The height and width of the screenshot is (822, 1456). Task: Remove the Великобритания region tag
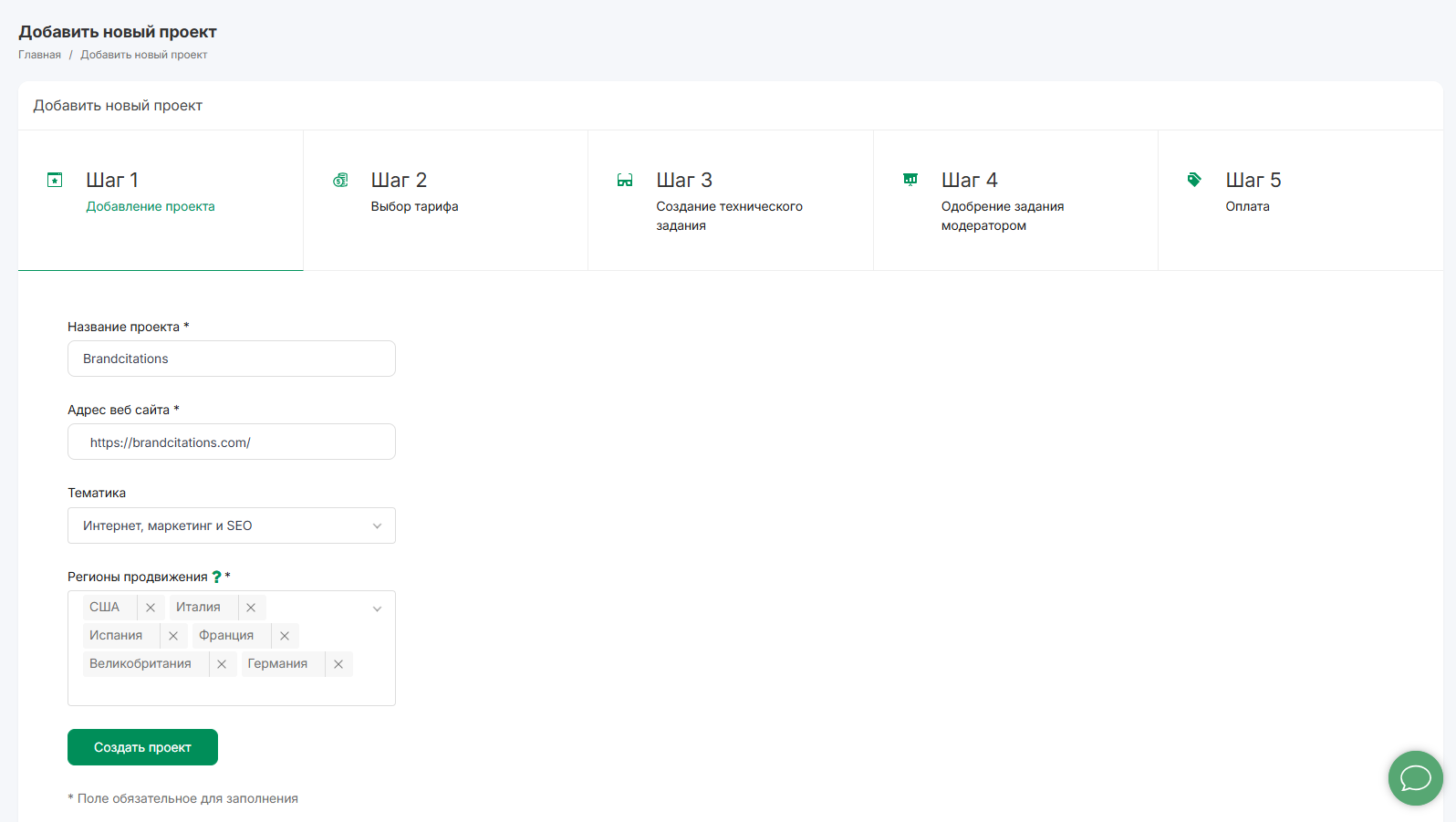(x=222, y=664)
